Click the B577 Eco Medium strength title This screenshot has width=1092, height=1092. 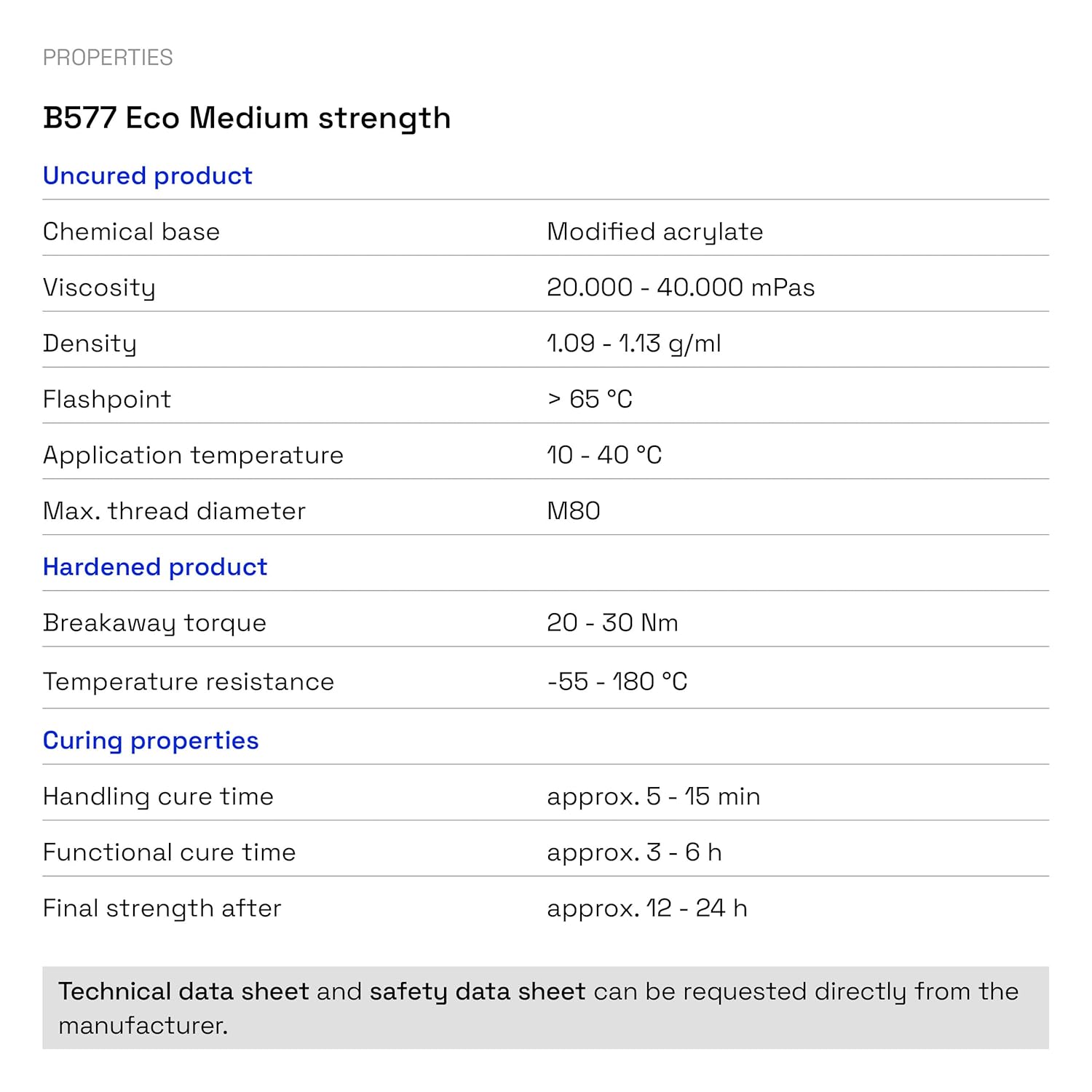coord(247,118)
